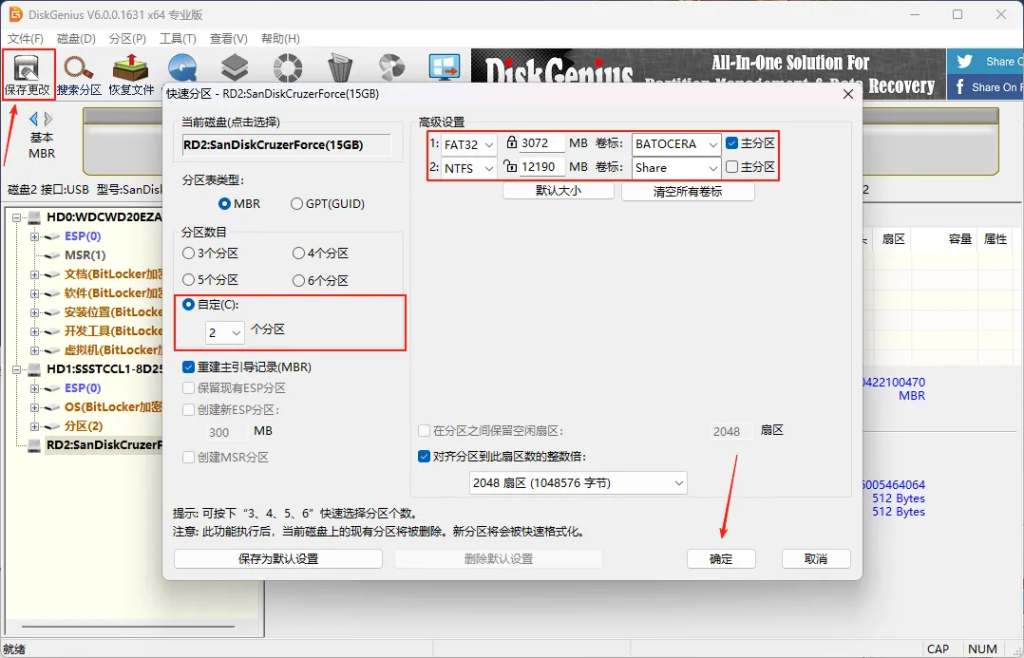Click the 12190 MB partition size field
Image resolution: width=1024 pixels, height=658 pixels.
(541, 168)
